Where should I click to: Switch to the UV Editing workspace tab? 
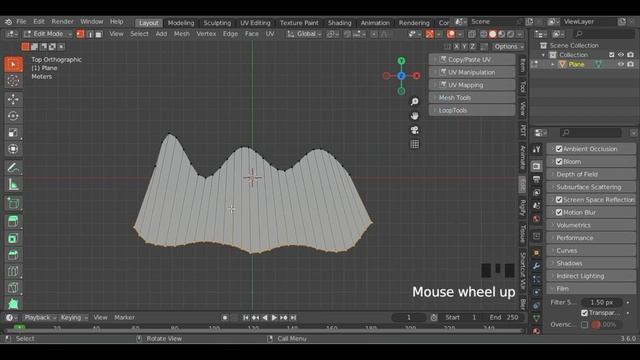[255, 23]
